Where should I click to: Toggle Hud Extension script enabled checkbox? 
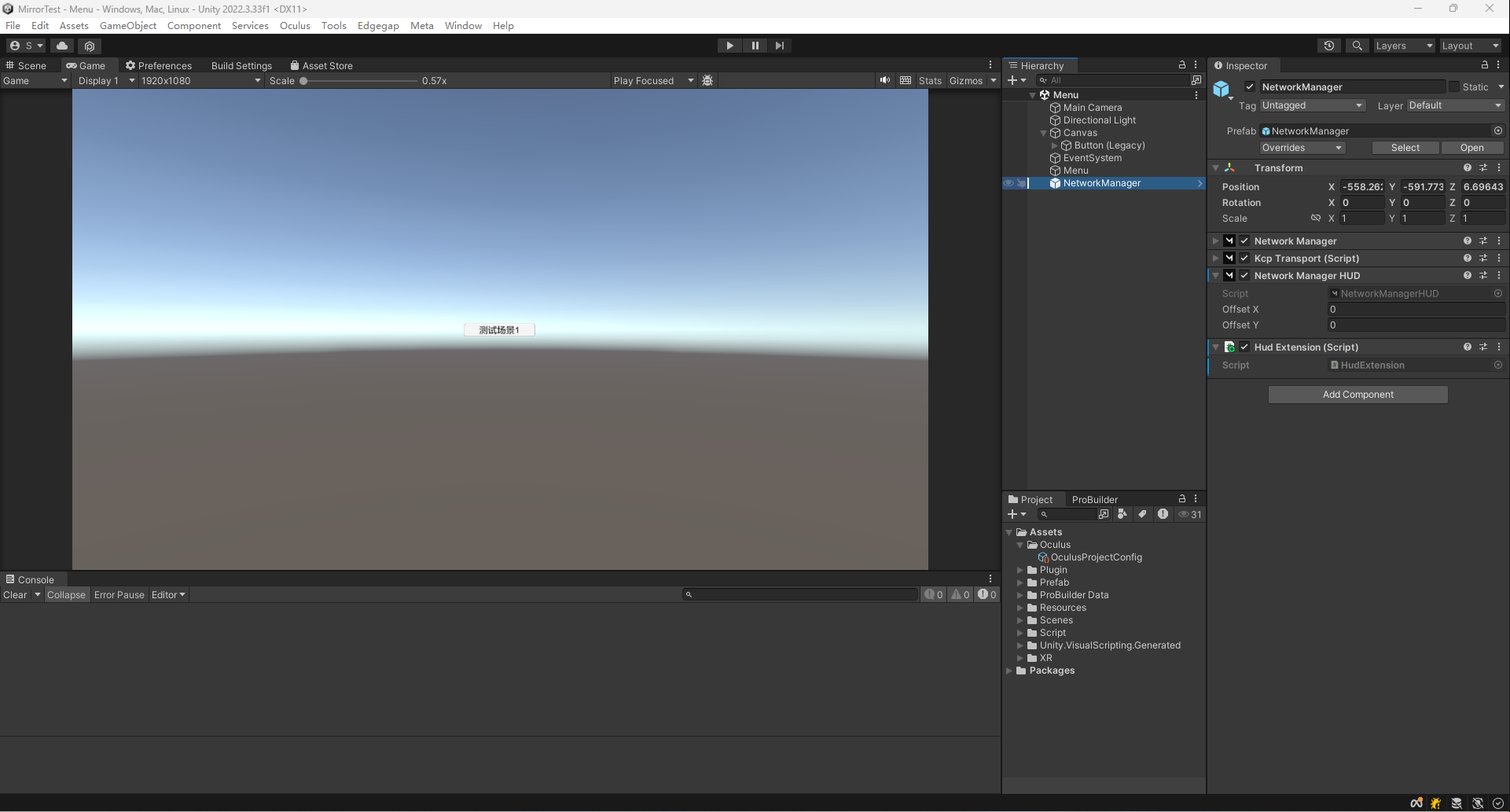[1244, 347]
